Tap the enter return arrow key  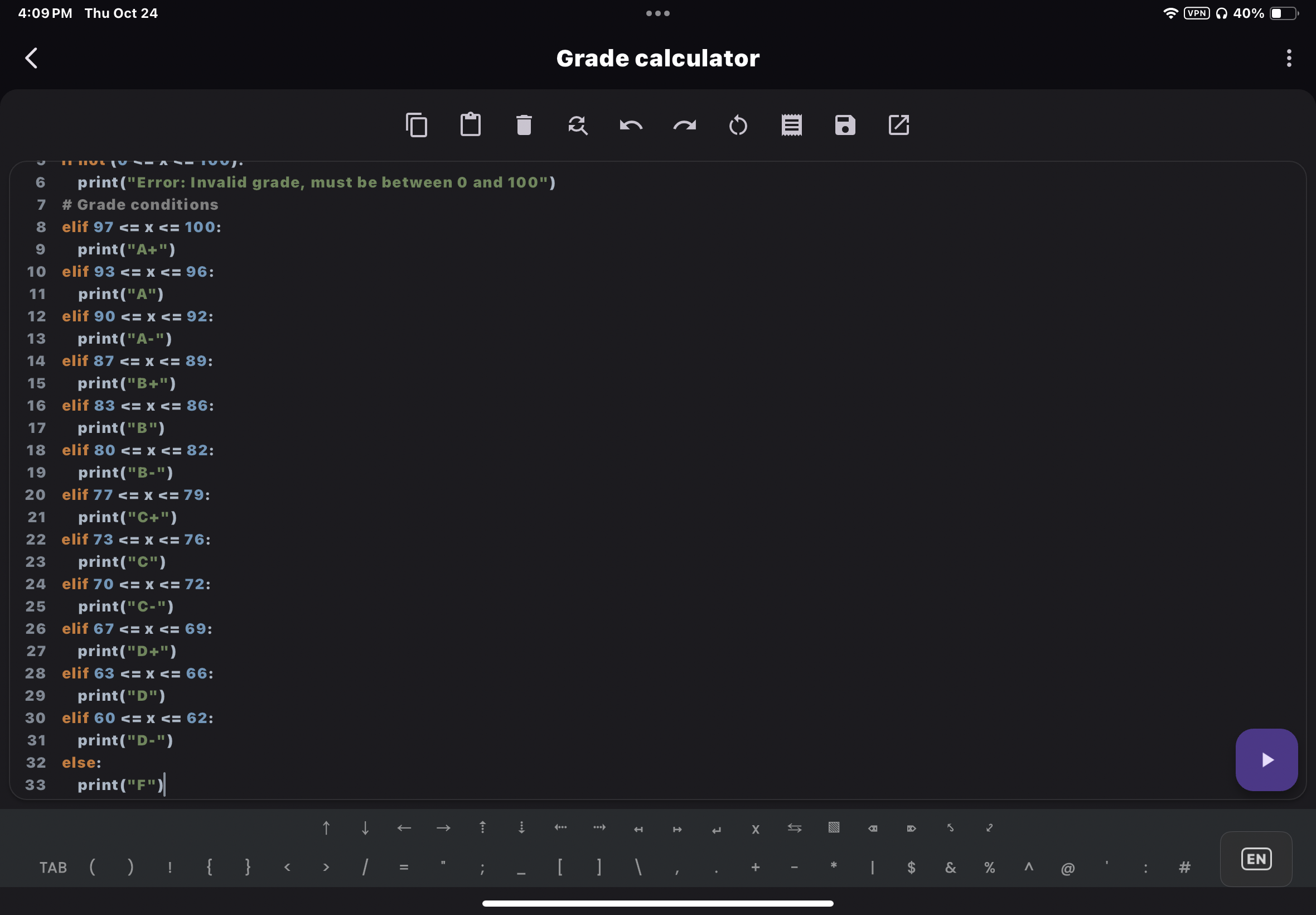click(716, 829)
